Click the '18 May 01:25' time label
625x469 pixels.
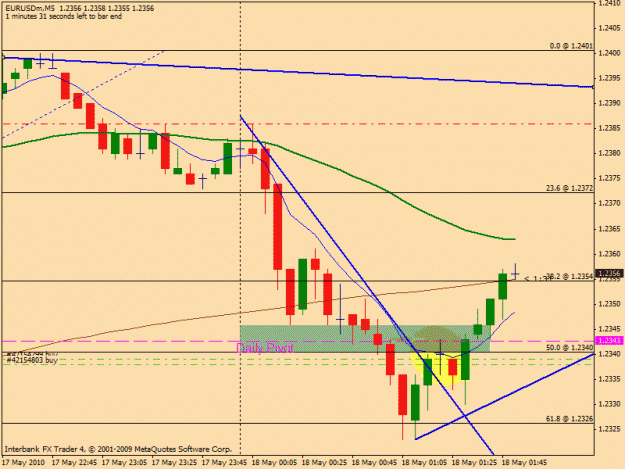point(474,463)
